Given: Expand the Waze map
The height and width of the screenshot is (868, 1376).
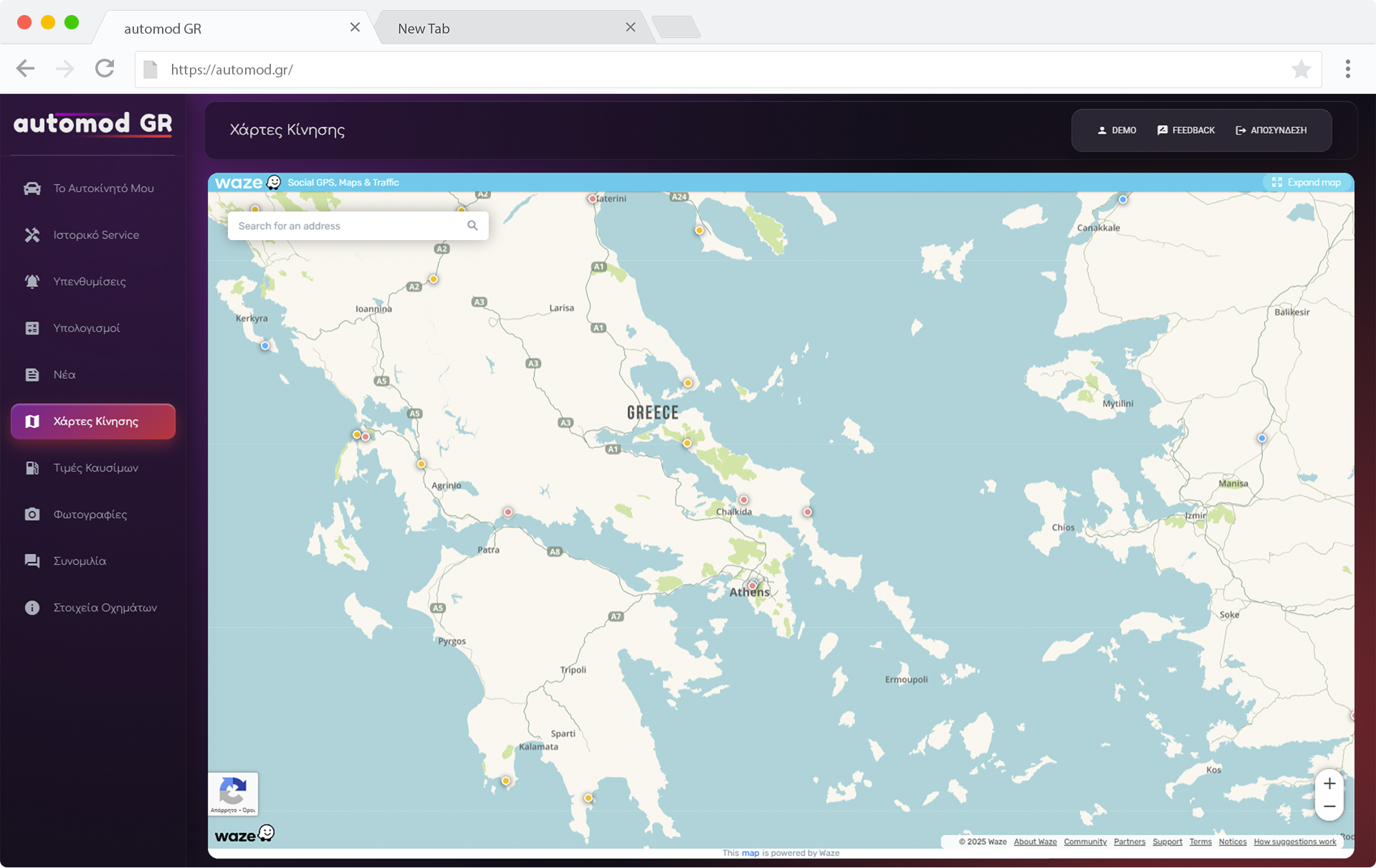Looking at the screenshot, I should tap(1306, 183).
